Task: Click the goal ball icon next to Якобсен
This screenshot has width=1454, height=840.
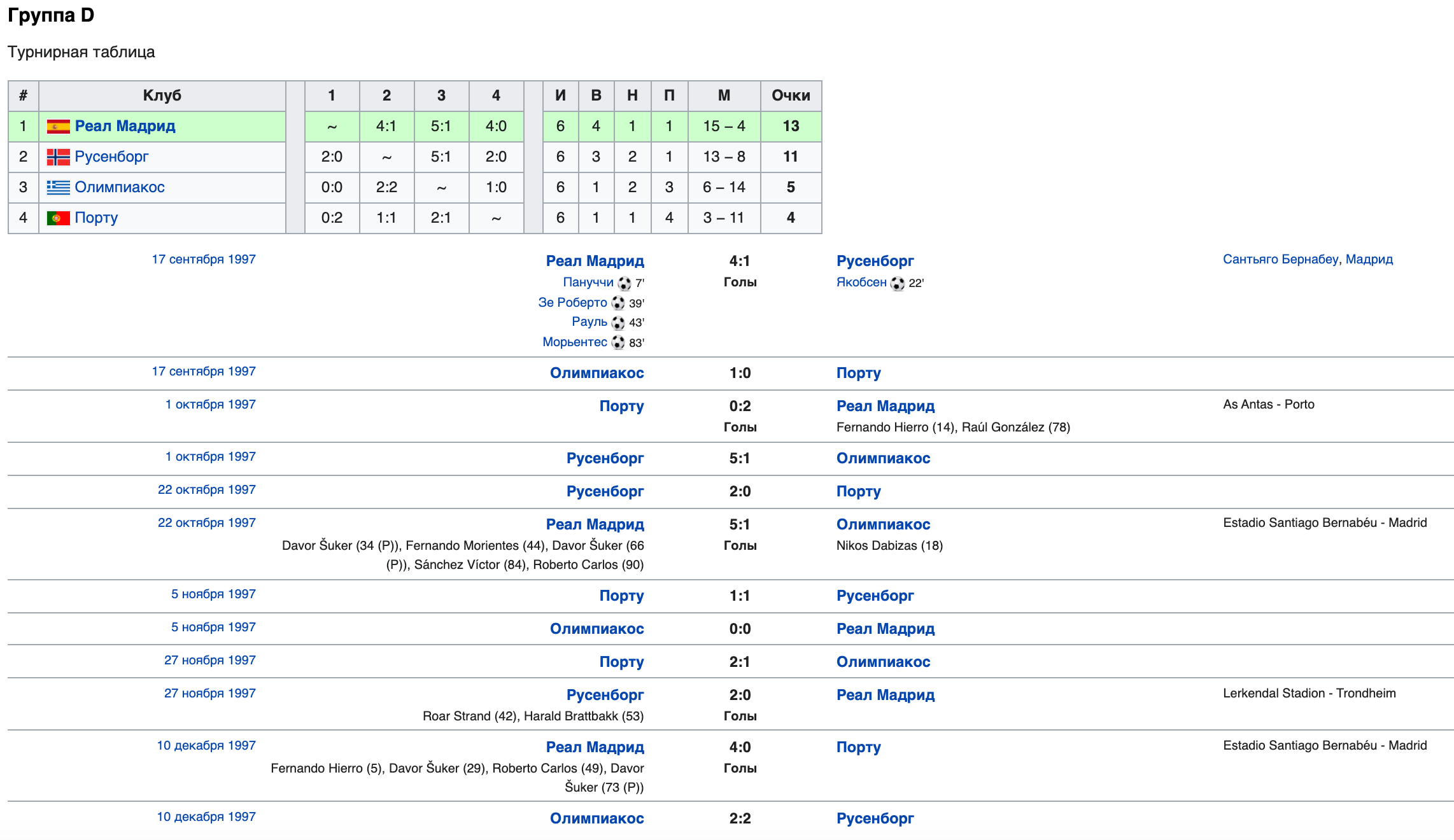Action: 898,283
